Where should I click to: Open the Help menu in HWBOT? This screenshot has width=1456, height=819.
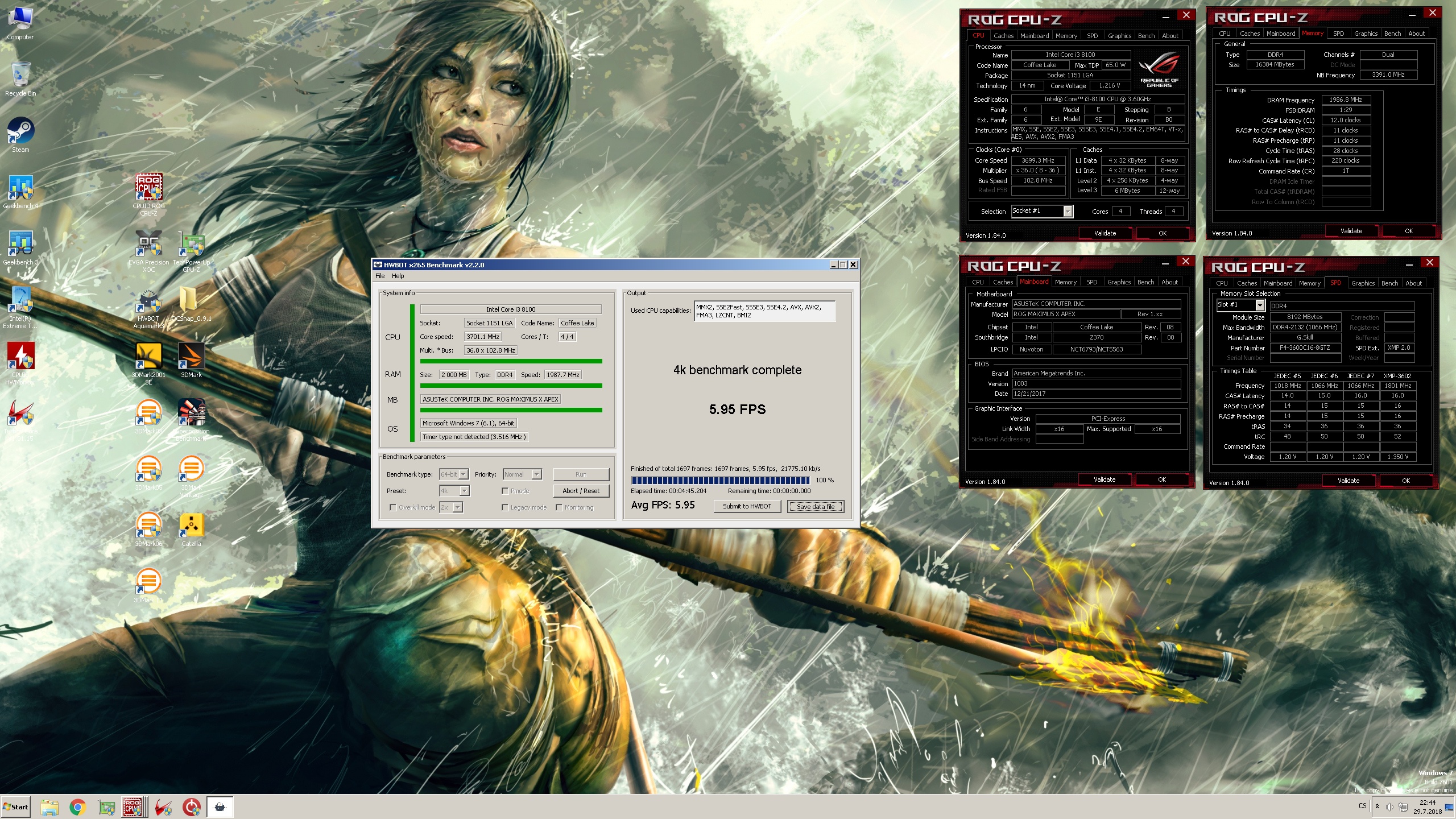[x=398, y=276]
